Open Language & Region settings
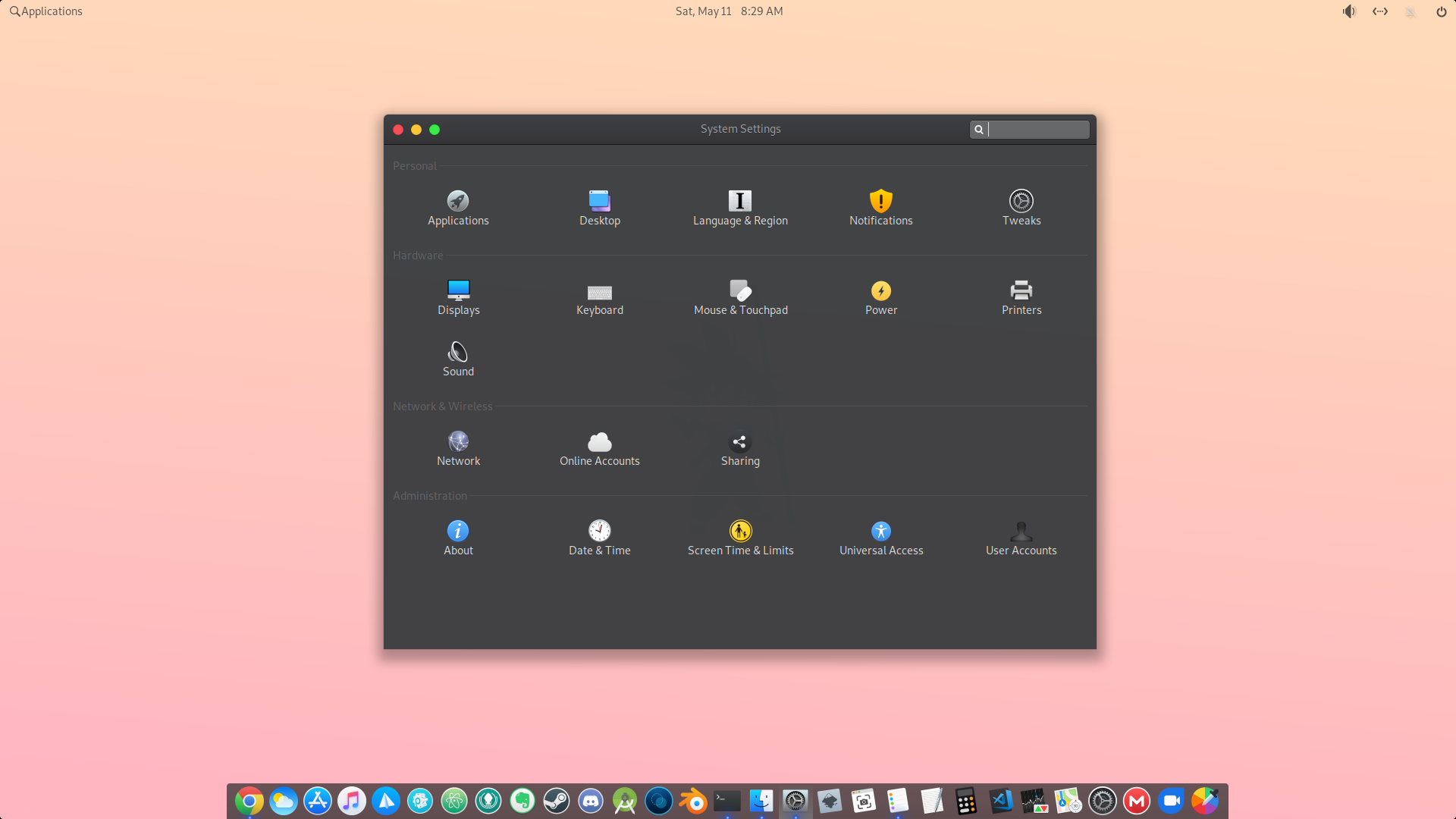This screenshot has width=1456, height=819. click(x=740, y=208)
